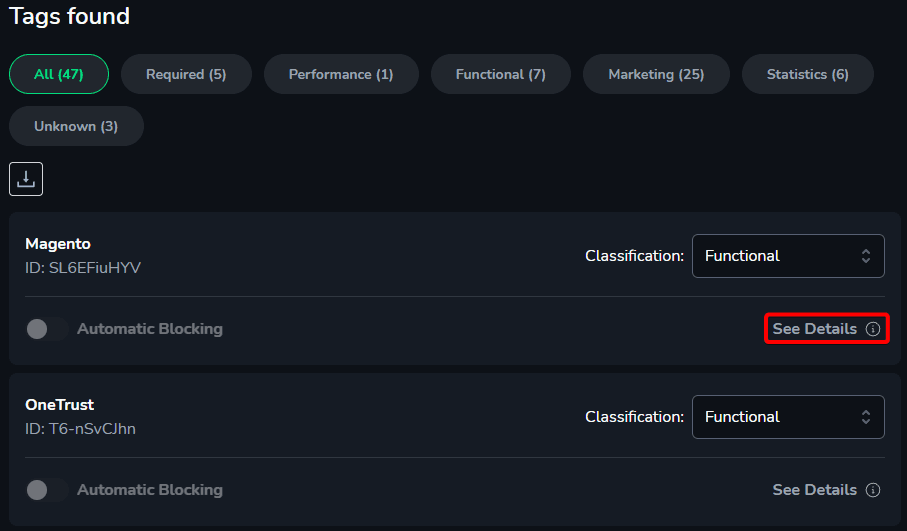Click the arrows icon in OneTrust's classification box

[x=865, y=417]
